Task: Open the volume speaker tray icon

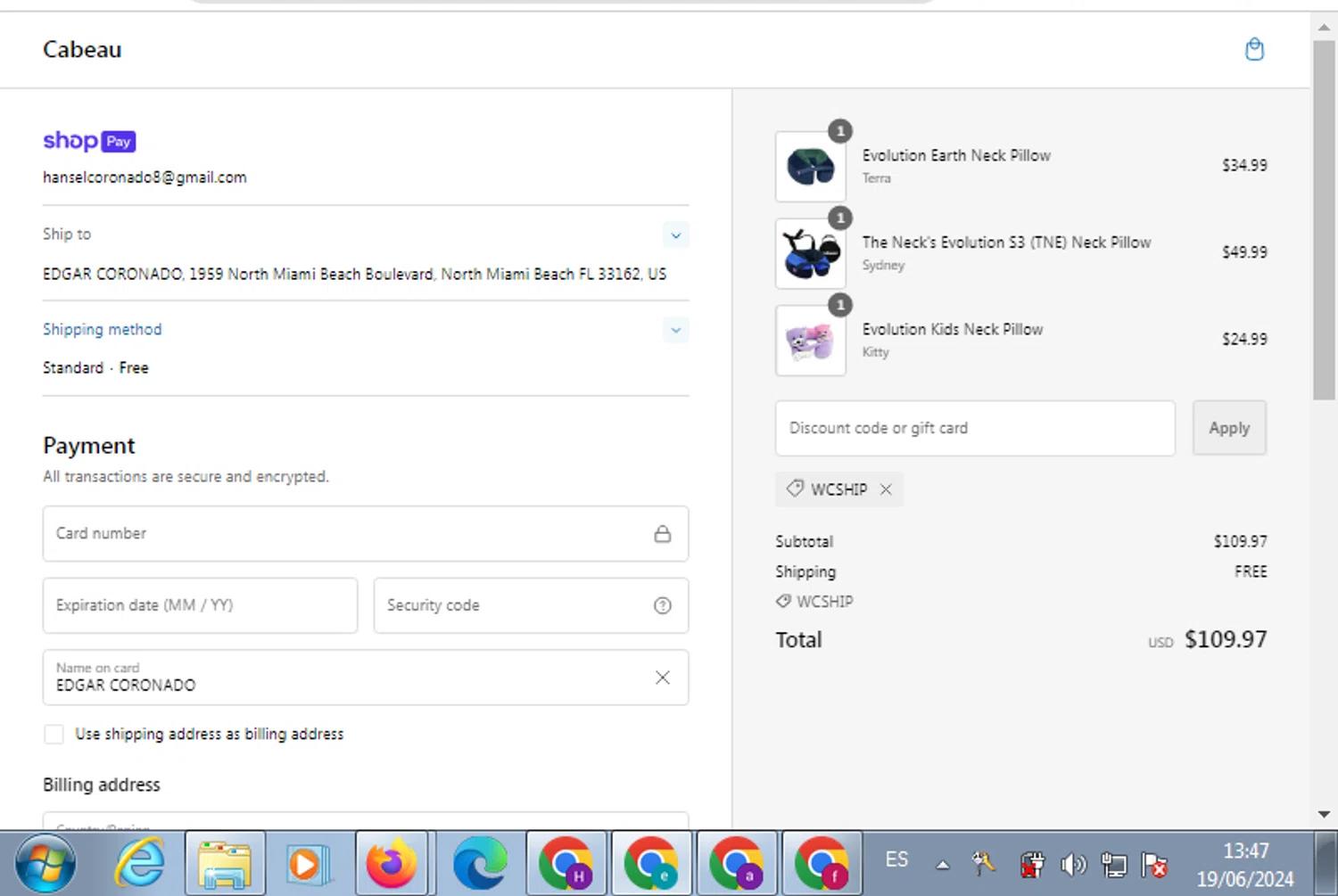Action: pos(1073,864)
